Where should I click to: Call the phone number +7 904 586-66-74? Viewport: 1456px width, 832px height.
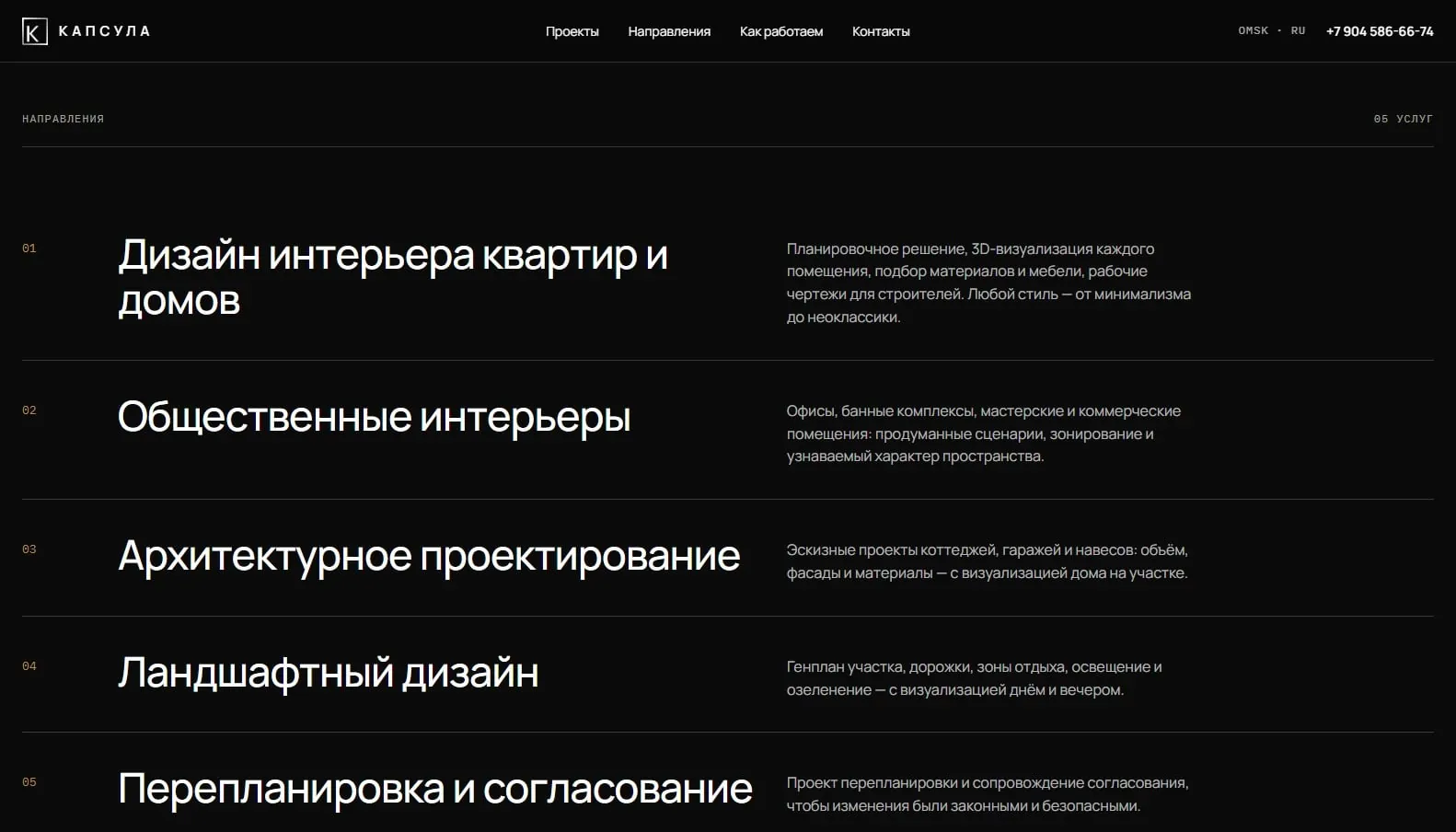pos(1380,31)
